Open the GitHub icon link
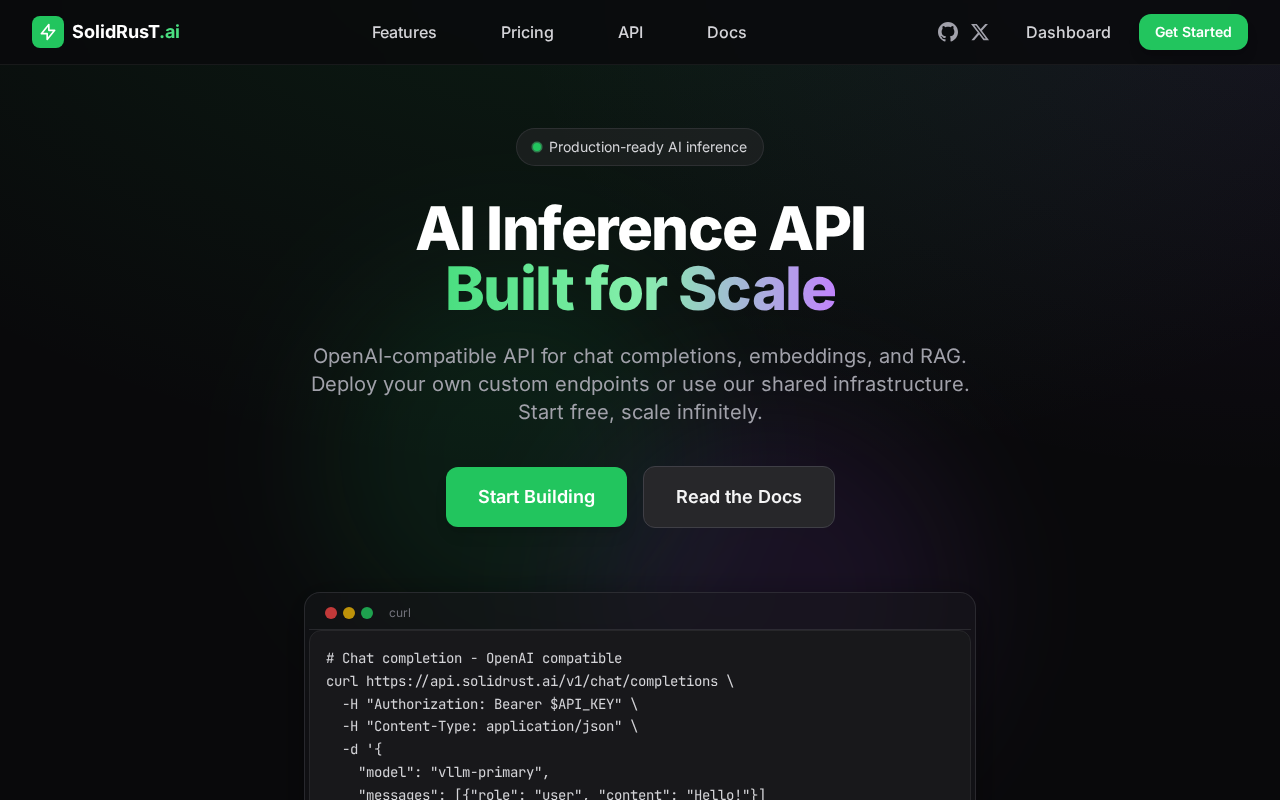Screen dimensions: 1280x800 click(x=948, y=32)
